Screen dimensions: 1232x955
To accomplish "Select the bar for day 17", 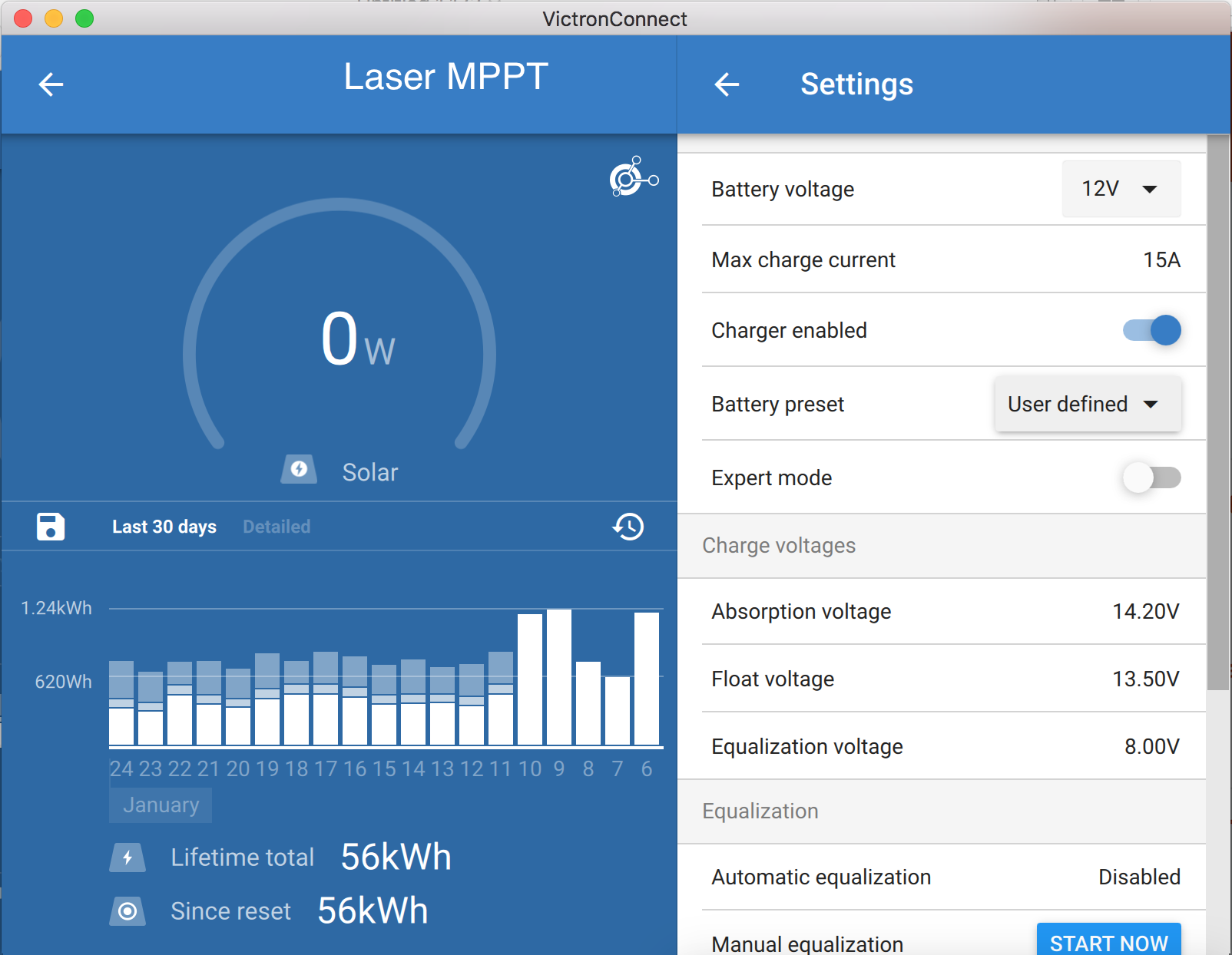I will (x=326, y=699).
